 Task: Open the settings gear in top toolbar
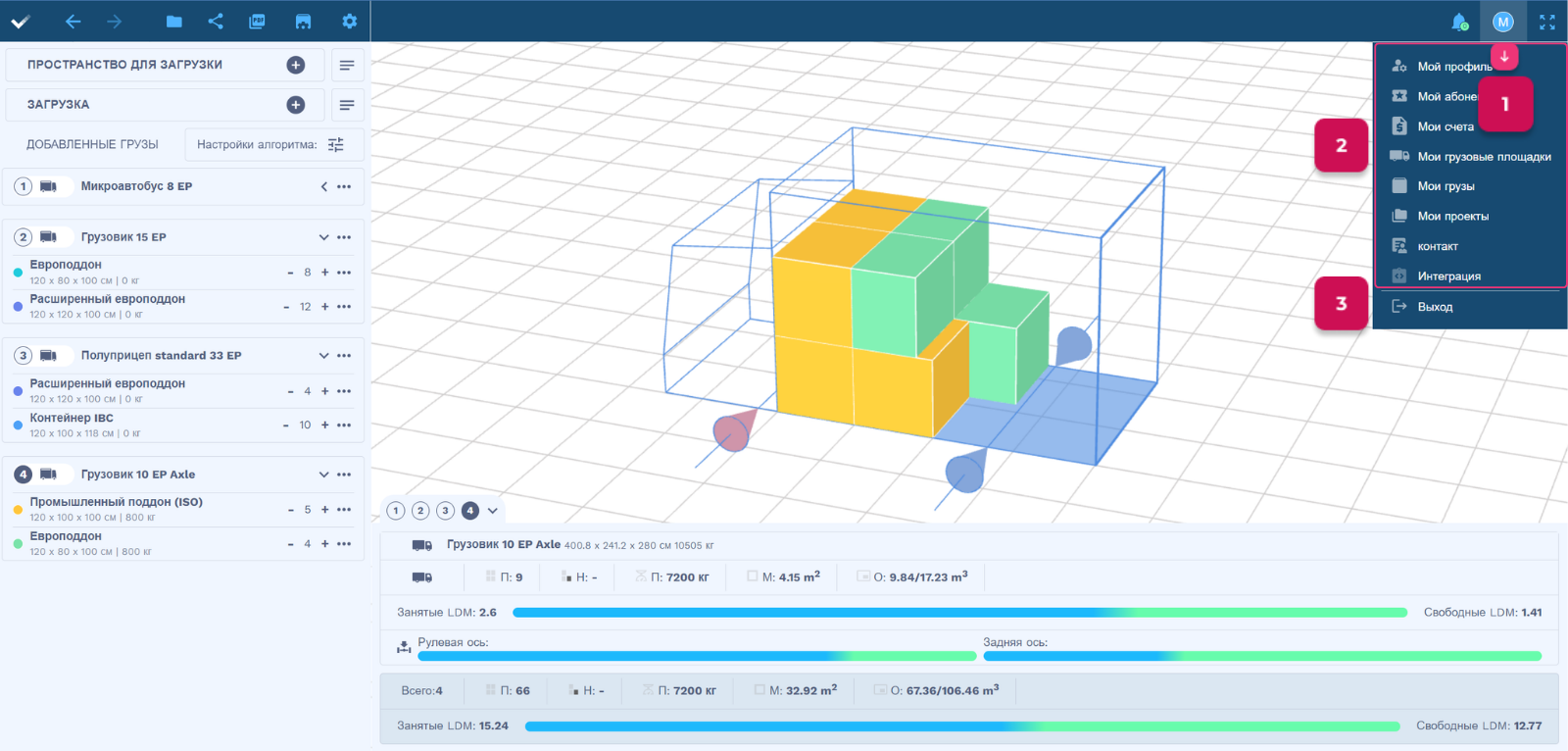(x=349, y=22)
